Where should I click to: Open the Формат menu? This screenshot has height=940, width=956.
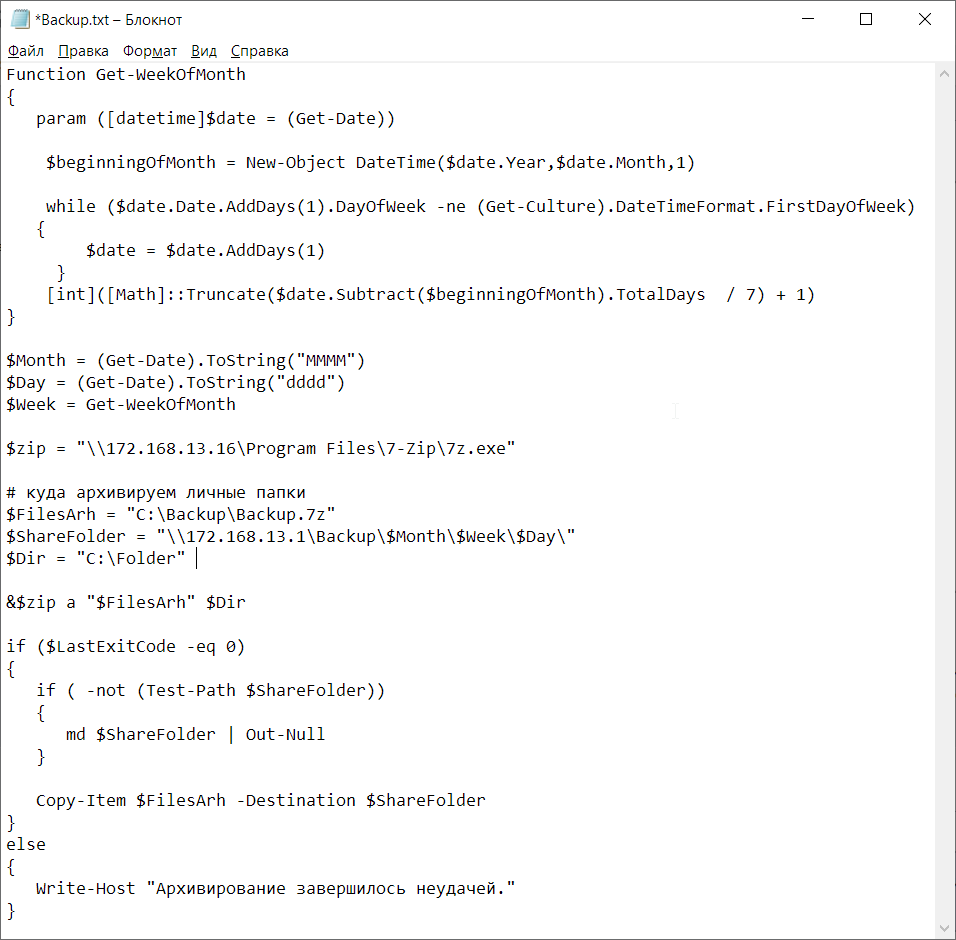coord(150,51)
